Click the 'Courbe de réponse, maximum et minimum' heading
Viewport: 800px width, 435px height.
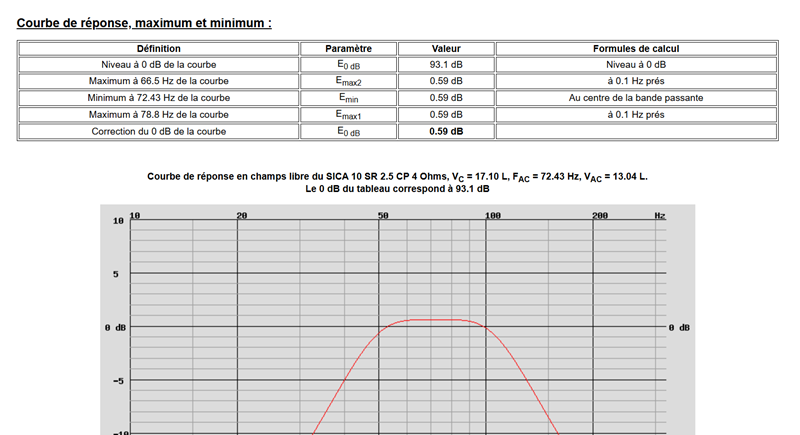[x=144, y=23]
